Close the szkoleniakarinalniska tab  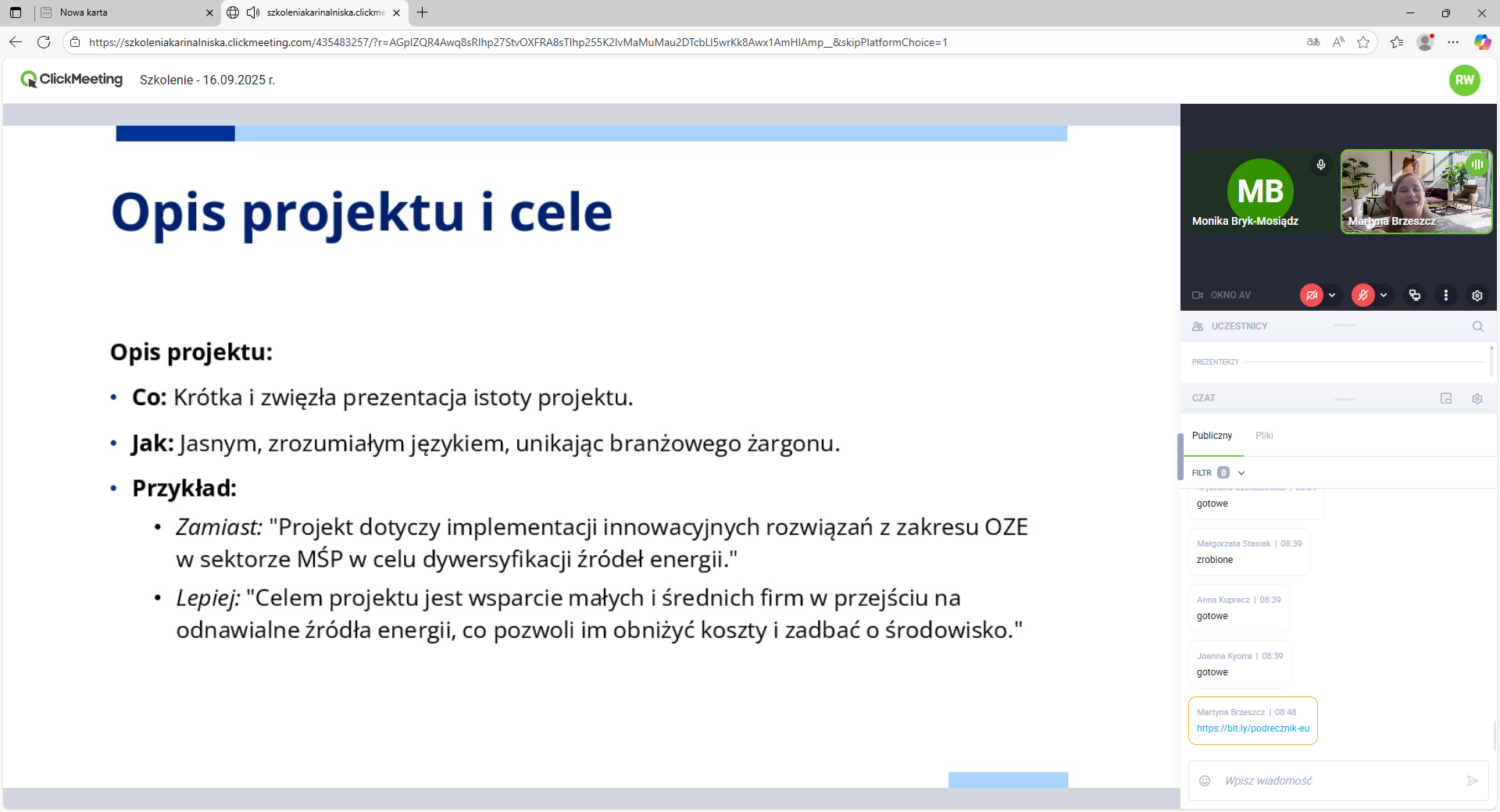click(x=396, y=12)
